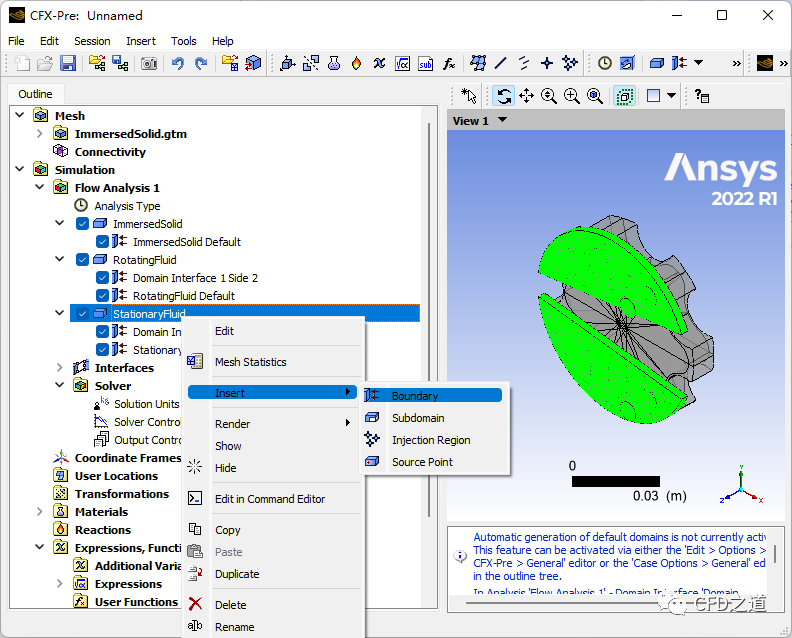
Task: Click the Additional Variable icon in toolbar
Action: 379,63
